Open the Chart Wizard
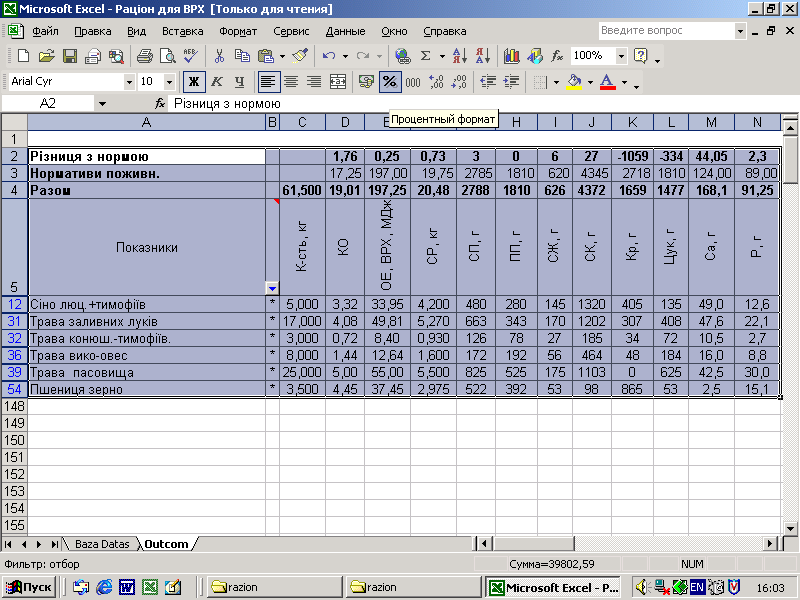The width and height of the screenshot is (800, 600). coord(512,56)
